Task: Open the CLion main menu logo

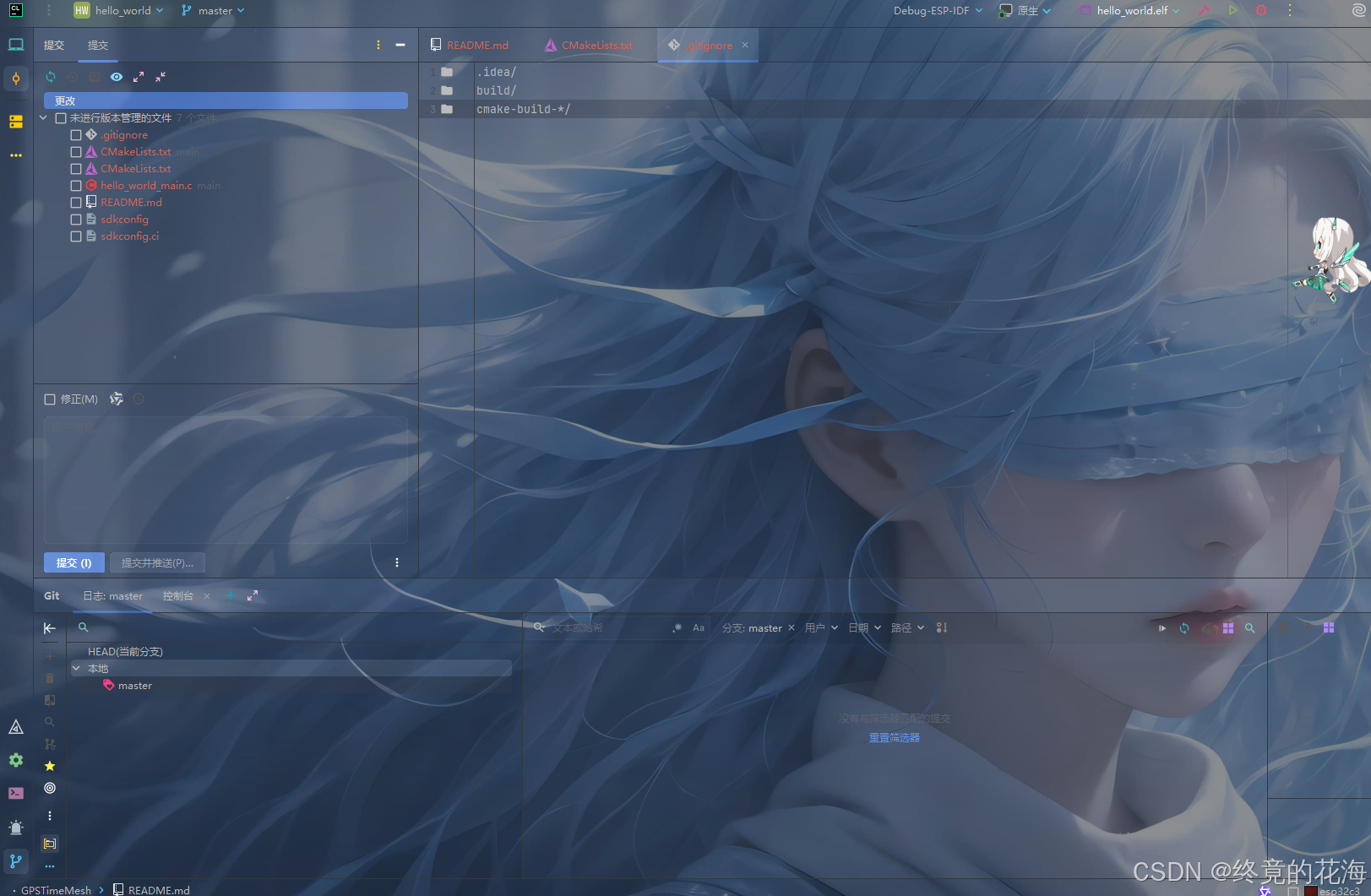Action: [x=16, y=11]
